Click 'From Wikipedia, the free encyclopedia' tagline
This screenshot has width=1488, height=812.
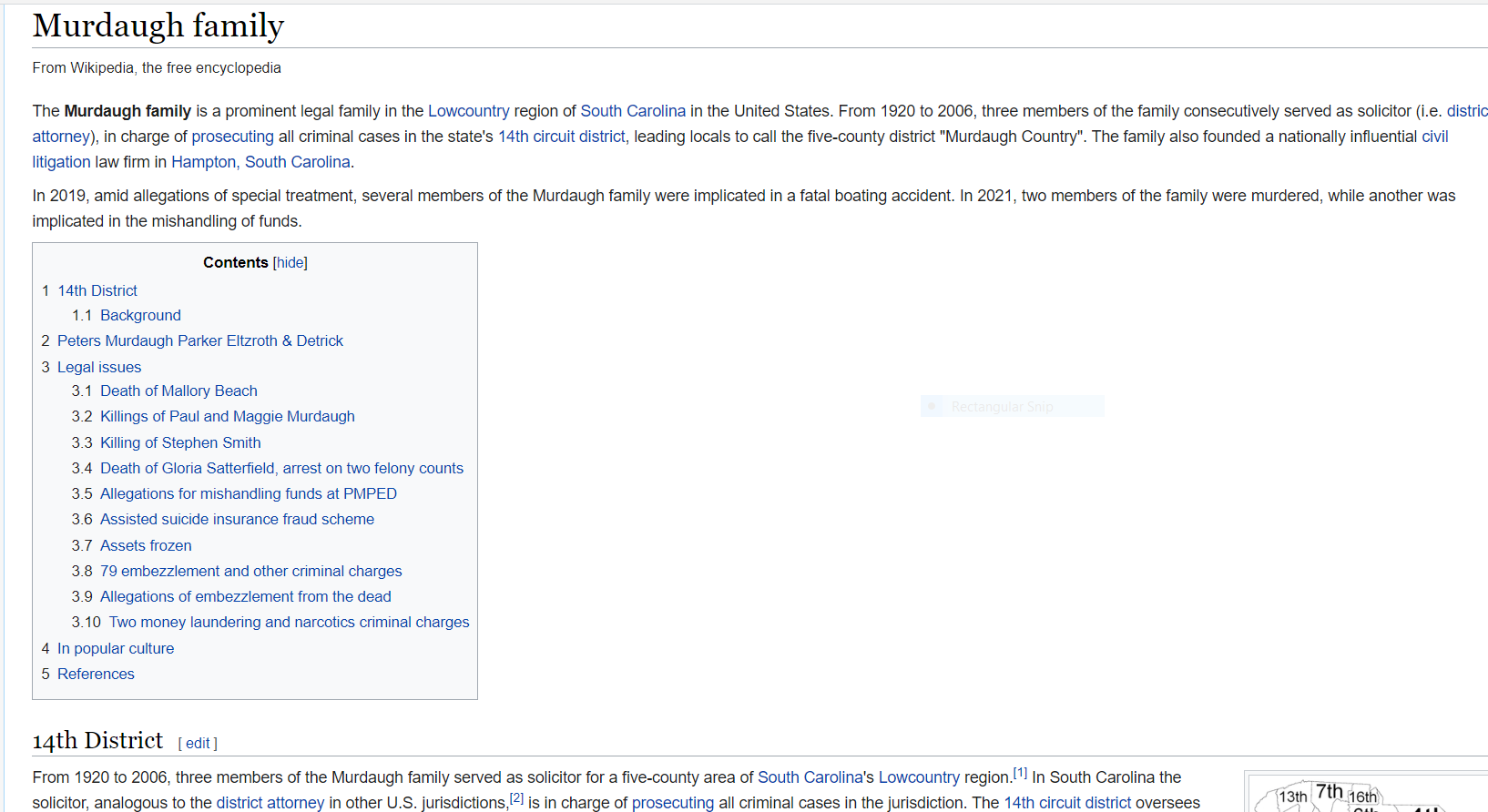(157, 68)
